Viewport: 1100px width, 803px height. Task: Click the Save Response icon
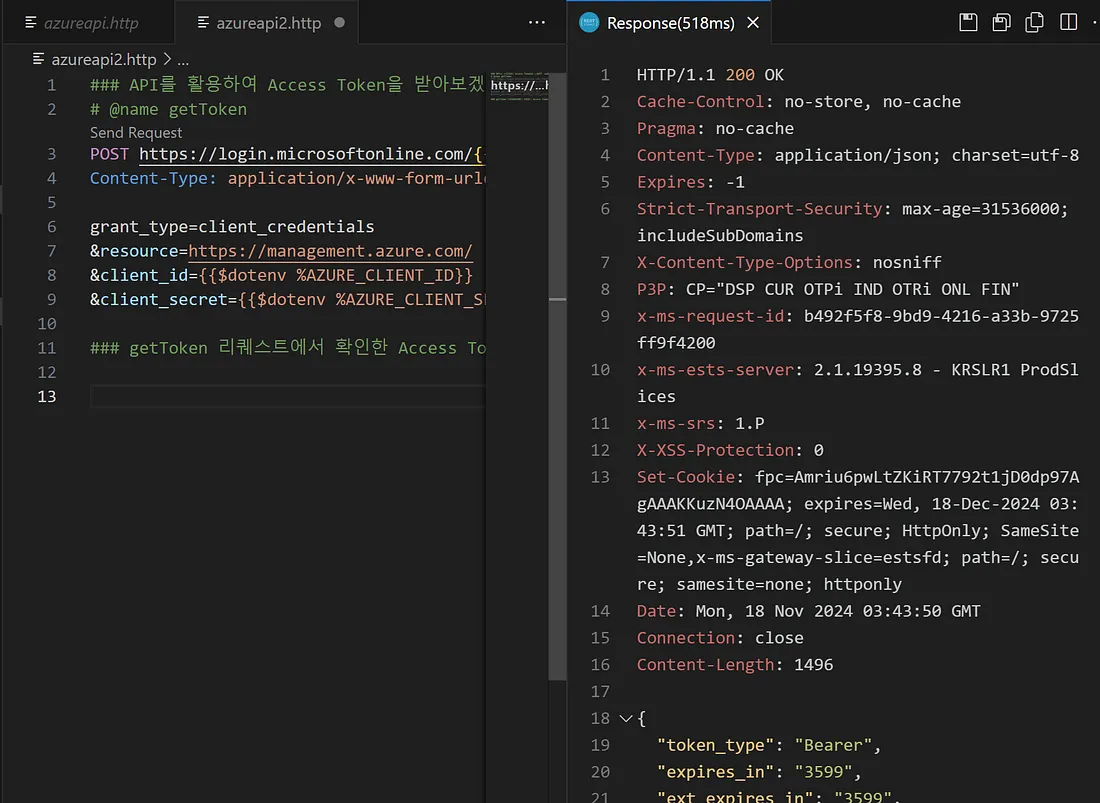(967, 22)
